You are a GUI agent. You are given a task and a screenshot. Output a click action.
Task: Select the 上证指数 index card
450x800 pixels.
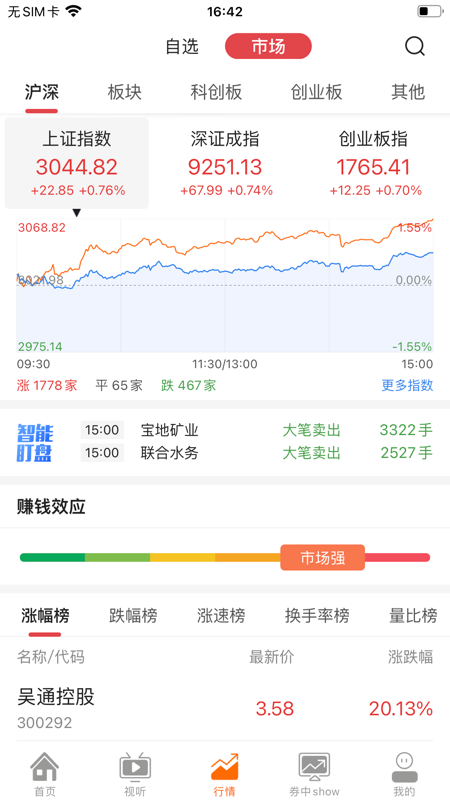77,163
